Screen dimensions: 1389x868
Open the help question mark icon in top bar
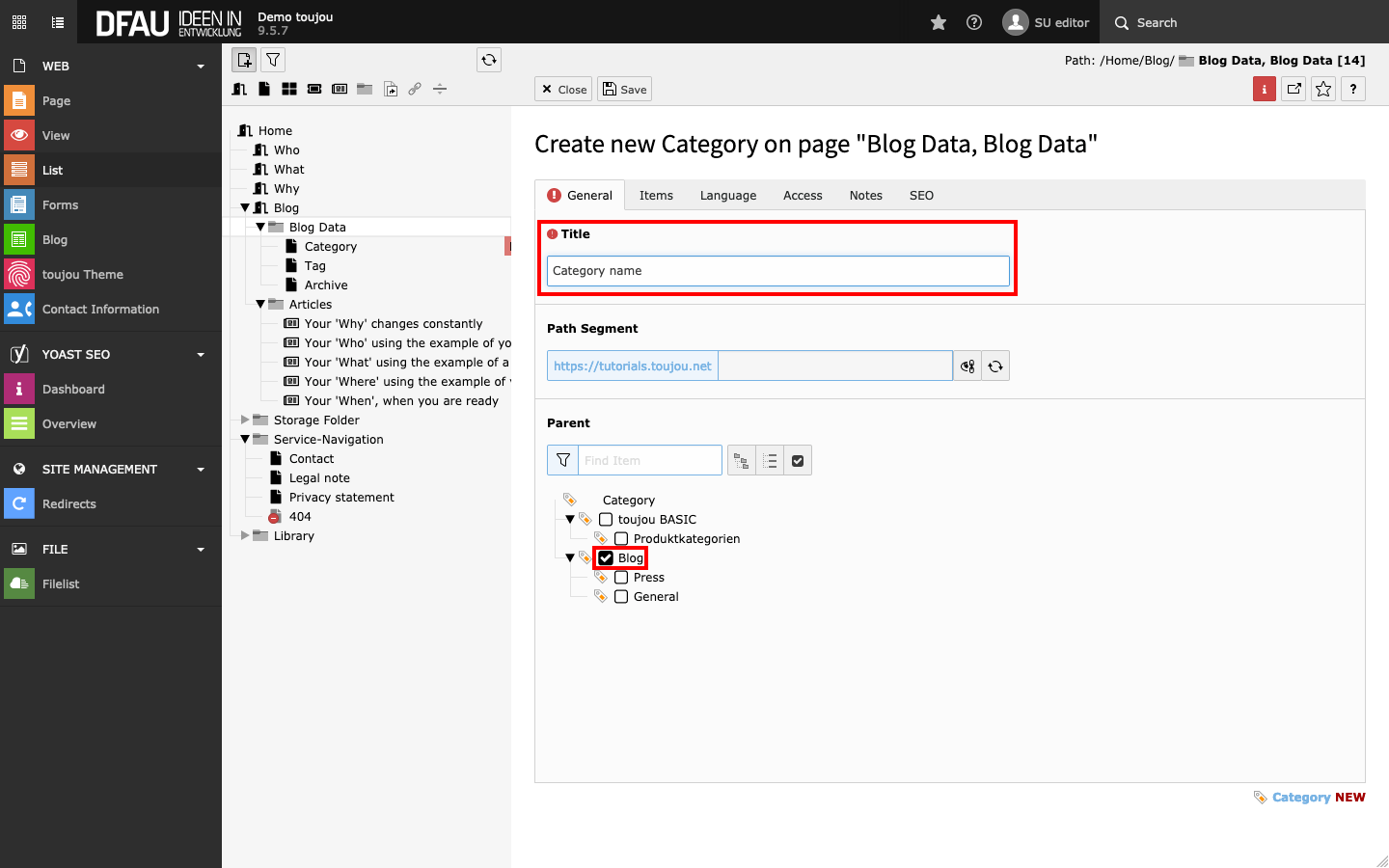tap(974, 22)
